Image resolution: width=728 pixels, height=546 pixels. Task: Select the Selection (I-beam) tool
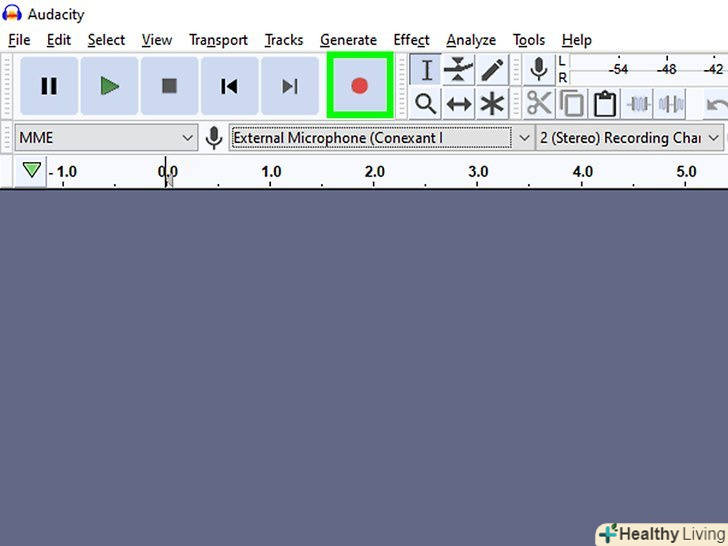pyautogui.click(x=426, y=70)
